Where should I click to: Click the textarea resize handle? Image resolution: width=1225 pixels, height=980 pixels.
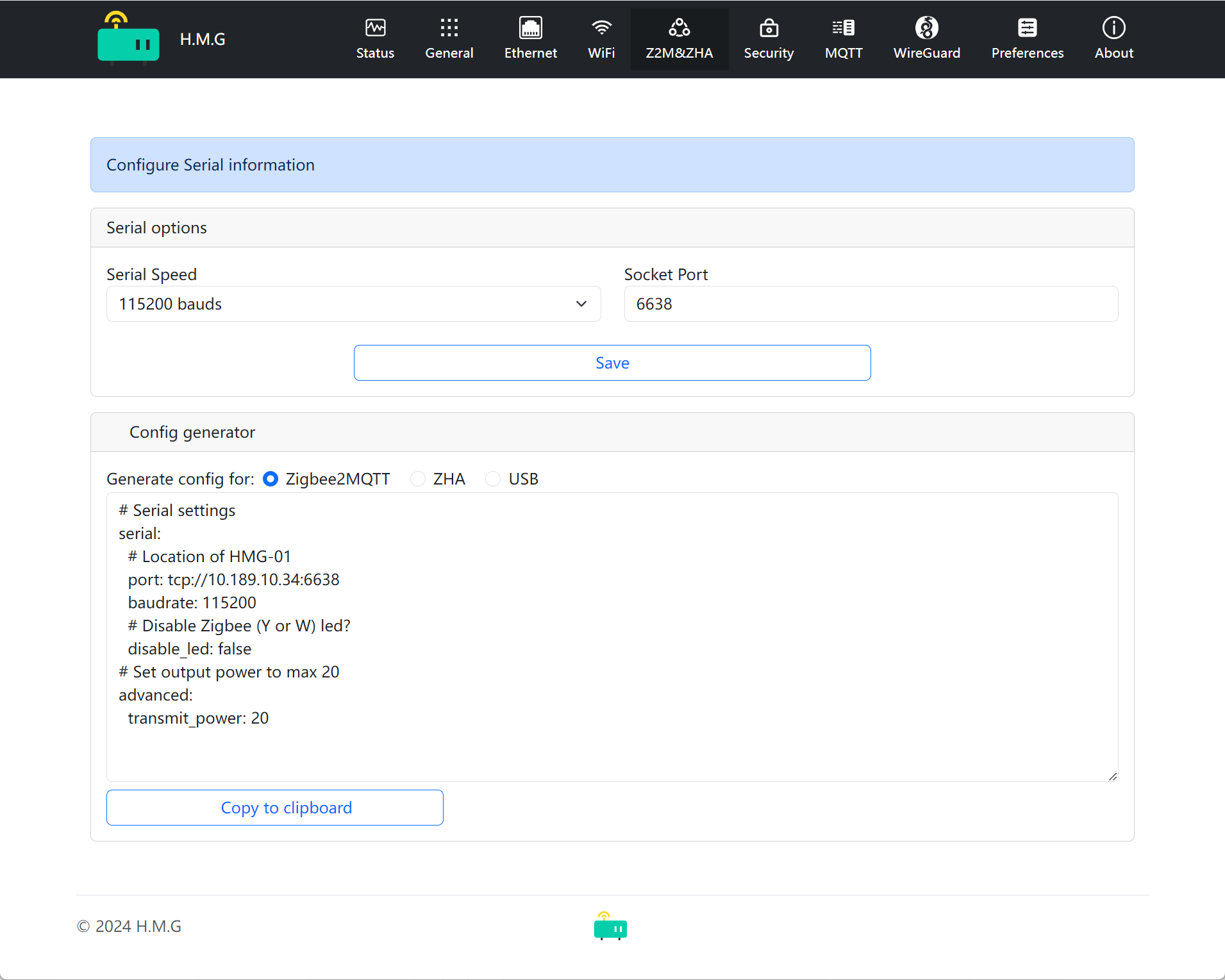click(x=1112, y=776)
